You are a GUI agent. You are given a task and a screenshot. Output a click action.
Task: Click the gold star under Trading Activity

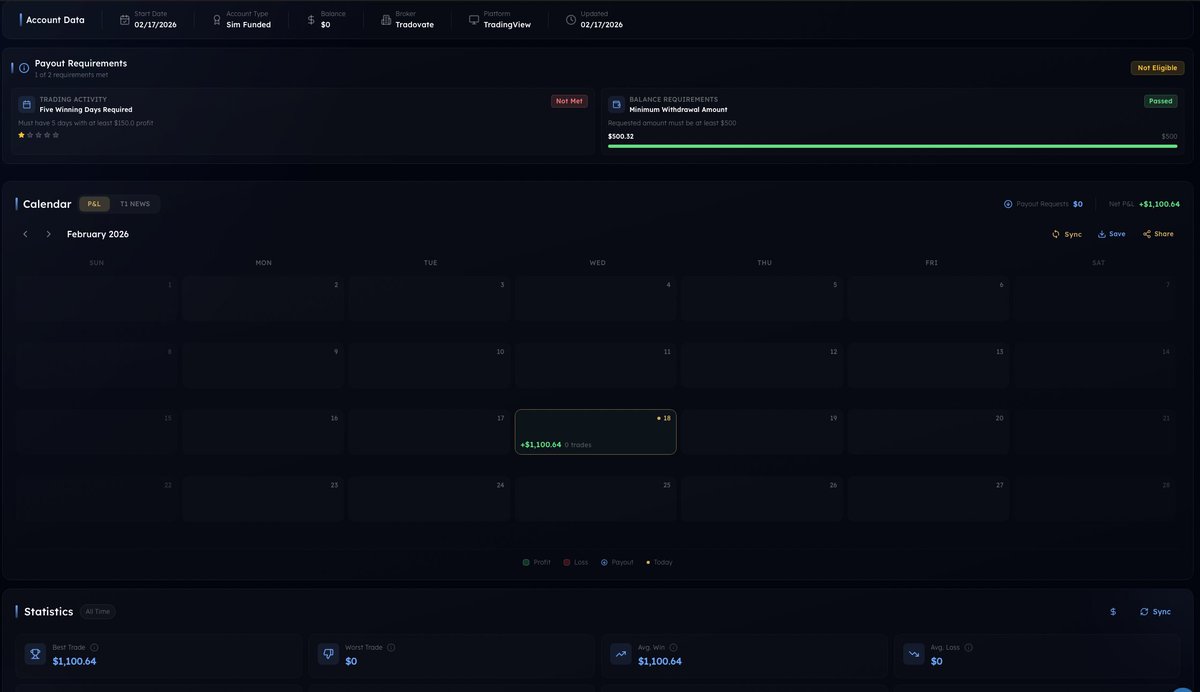click(x=22, y=134)
